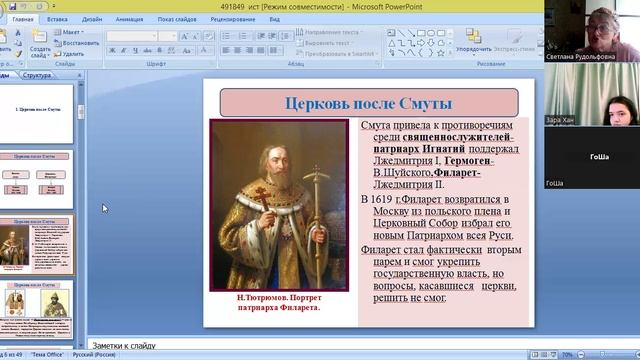The width and height of the screenshot is (640, 360).
Task: Select the Line shape icon
Action: point(401,33)
